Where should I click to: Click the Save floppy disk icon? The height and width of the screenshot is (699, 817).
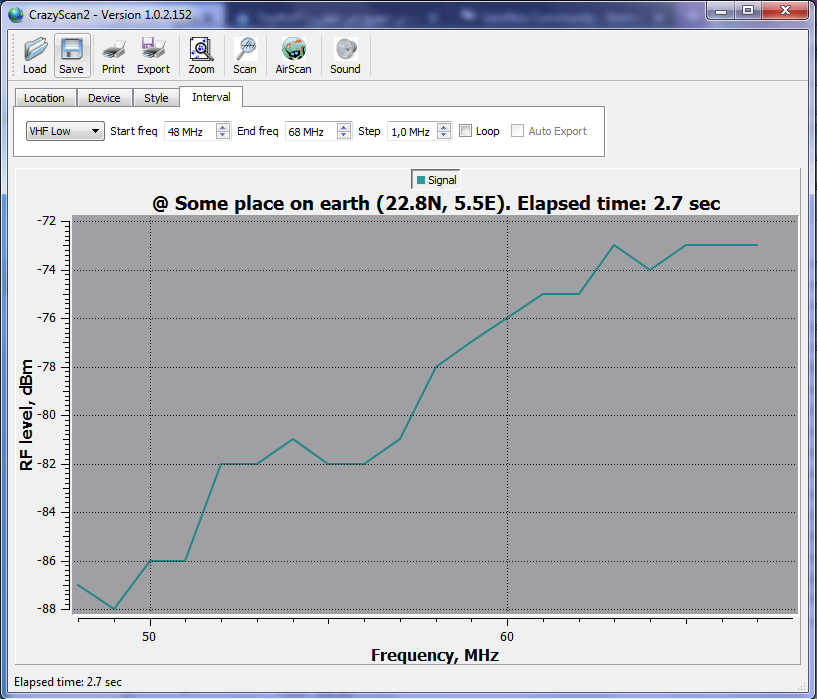[x=71, y=49]
